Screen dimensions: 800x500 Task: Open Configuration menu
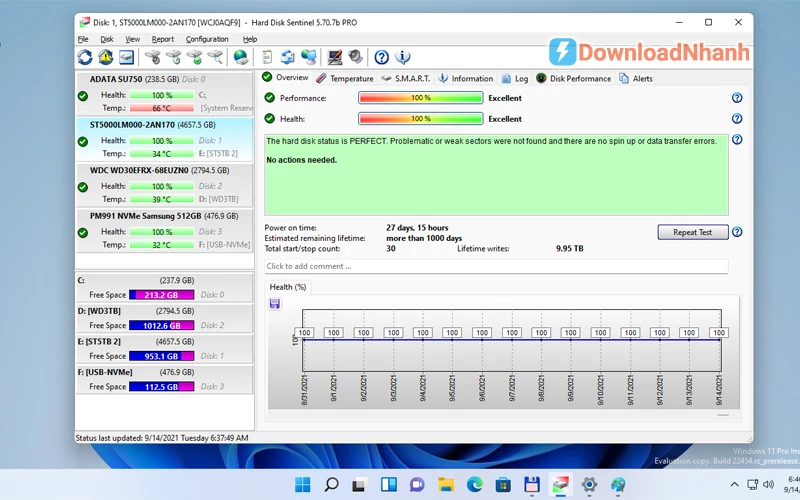[x=207, y=39]
